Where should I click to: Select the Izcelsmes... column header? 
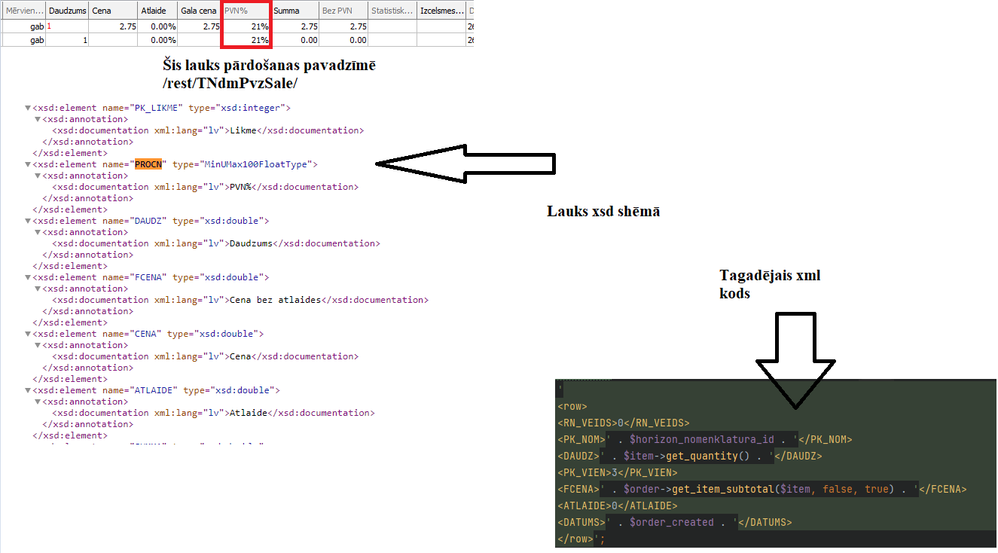tap(442, 11)
